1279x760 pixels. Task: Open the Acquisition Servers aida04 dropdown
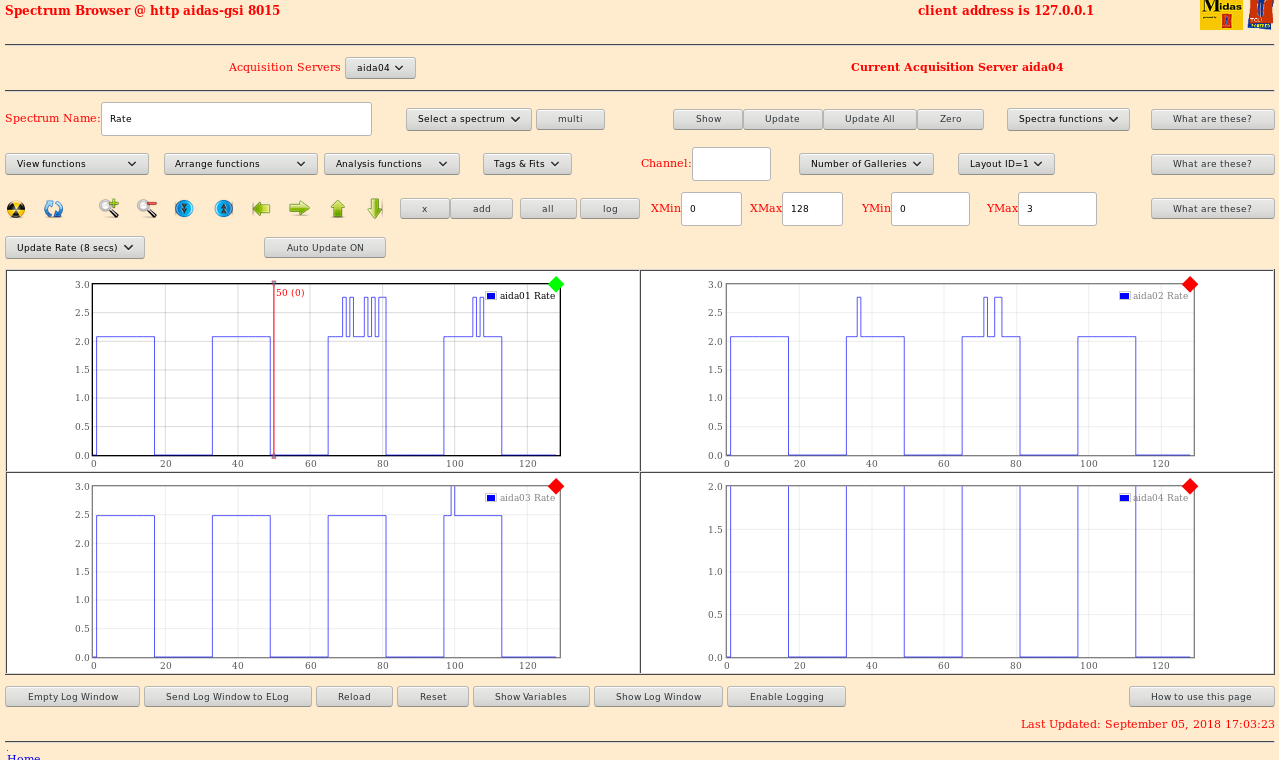(x=380, y=68)
